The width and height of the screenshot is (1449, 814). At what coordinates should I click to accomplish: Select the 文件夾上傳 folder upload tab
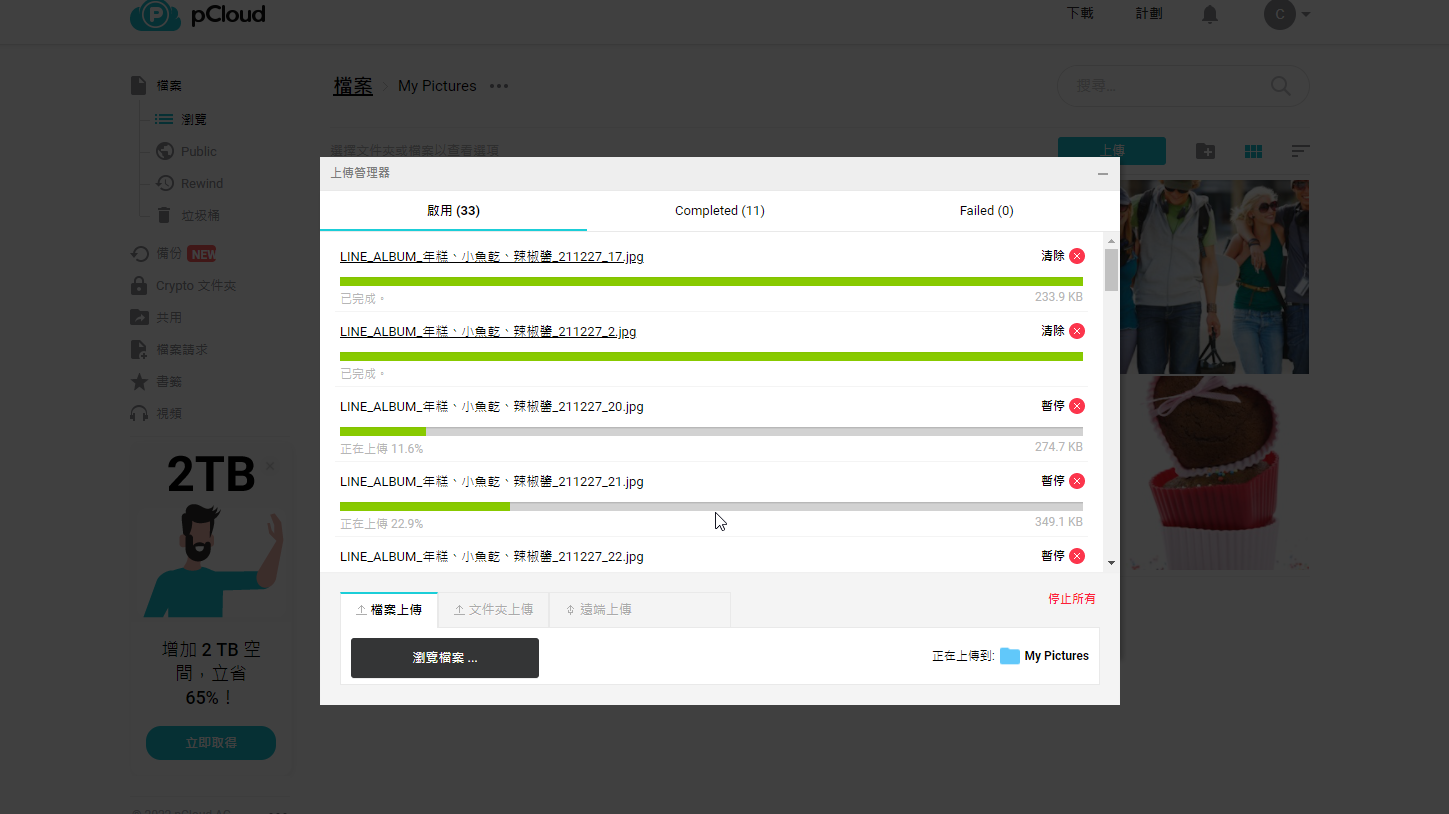point(493,609)
